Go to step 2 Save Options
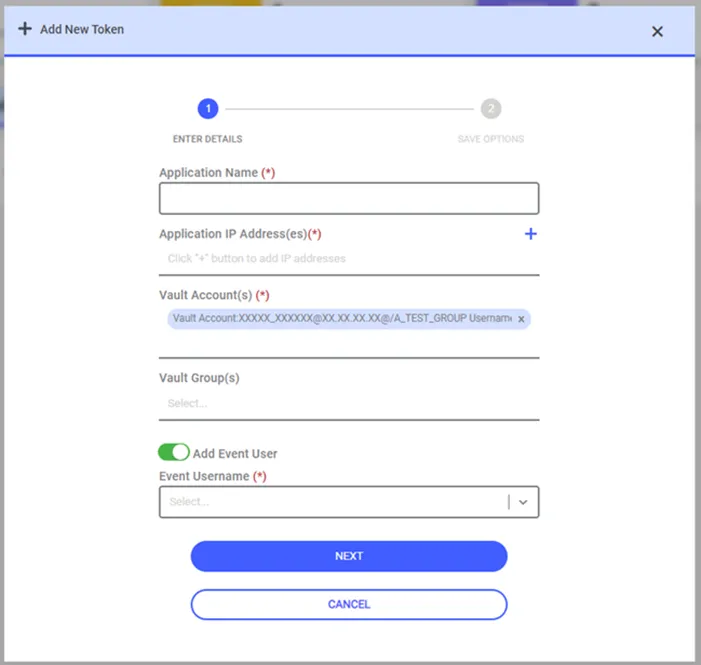The image size is (701, 665). tap(491, 109)
